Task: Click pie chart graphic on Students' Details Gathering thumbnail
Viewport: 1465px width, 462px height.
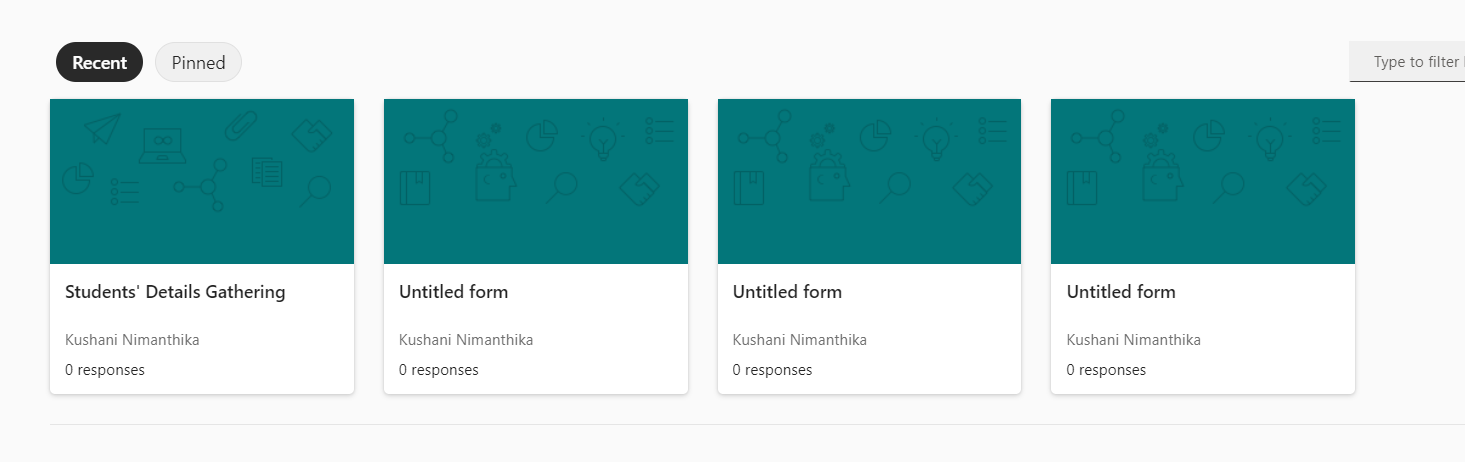Action: tap(77, 179)
